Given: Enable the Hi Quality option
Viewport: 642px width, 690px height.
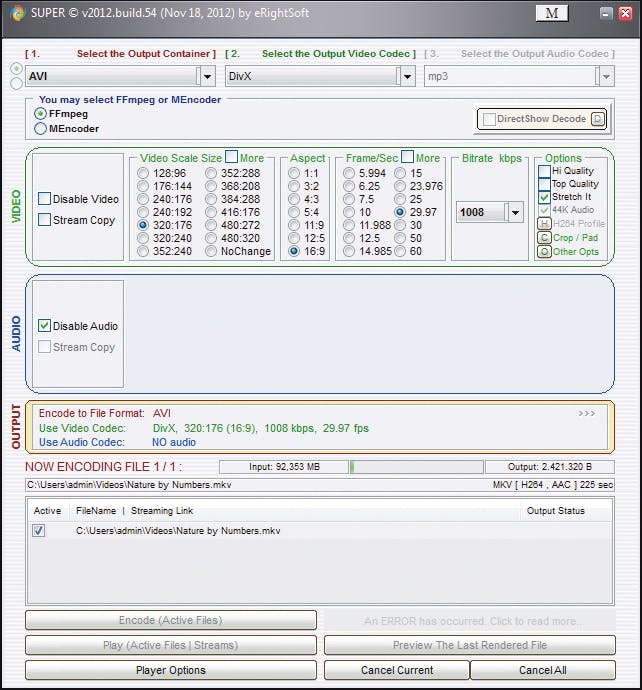Looking at the screenshot, I should pos(544,171).
